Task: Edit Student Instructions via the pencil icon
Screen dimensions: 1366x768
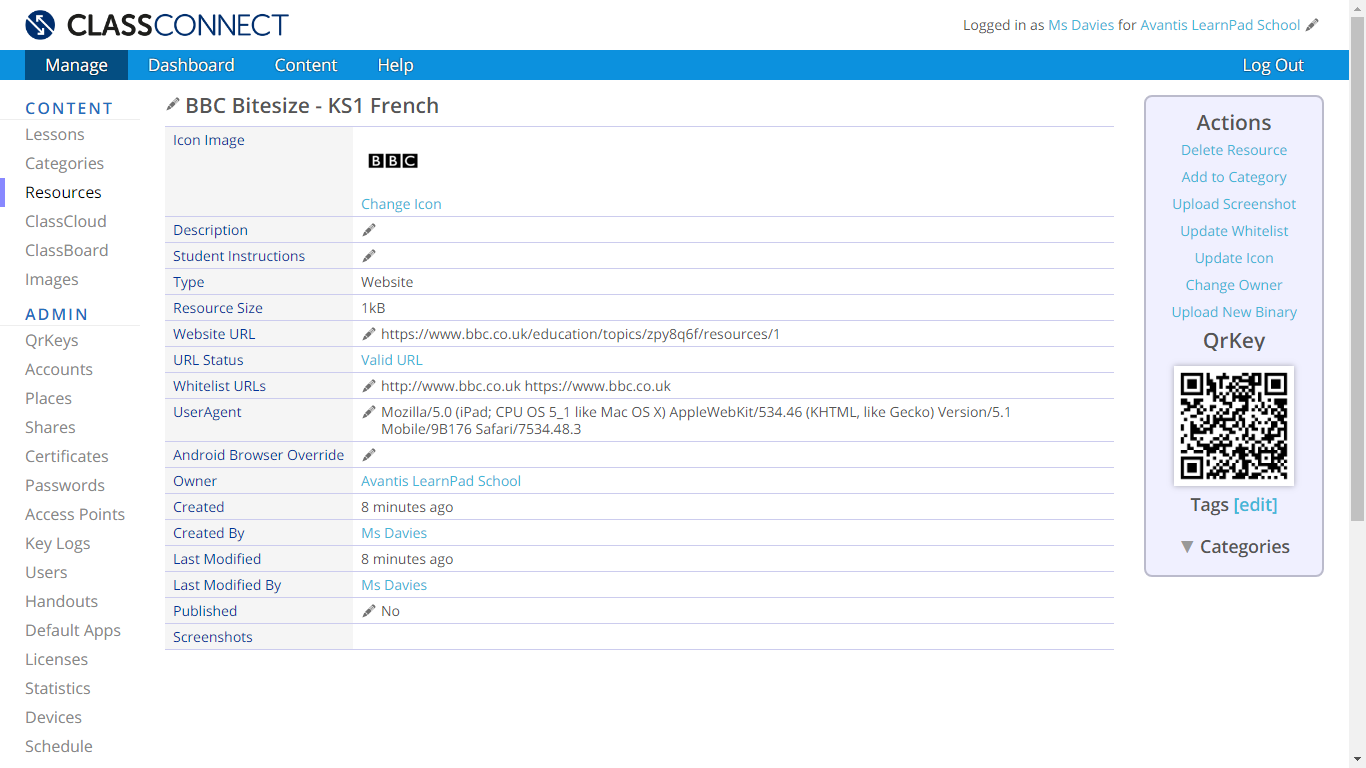Action: pyautogui.click(x=369, y=256)
